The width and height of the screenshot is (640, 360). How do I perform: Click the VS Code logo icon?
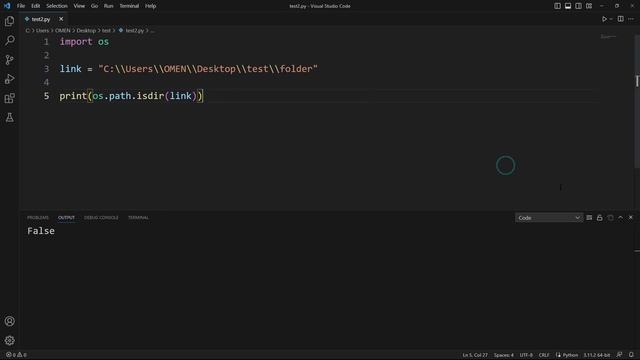7,6
